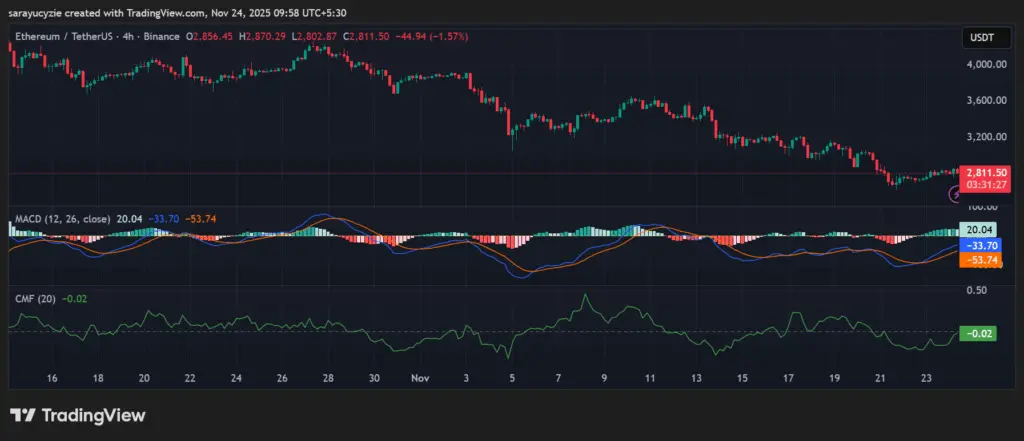The width and height of the screenshot is (1024, 441).
Task: Click the 18 date label on time axis
Action: click(x=98, y=378)
